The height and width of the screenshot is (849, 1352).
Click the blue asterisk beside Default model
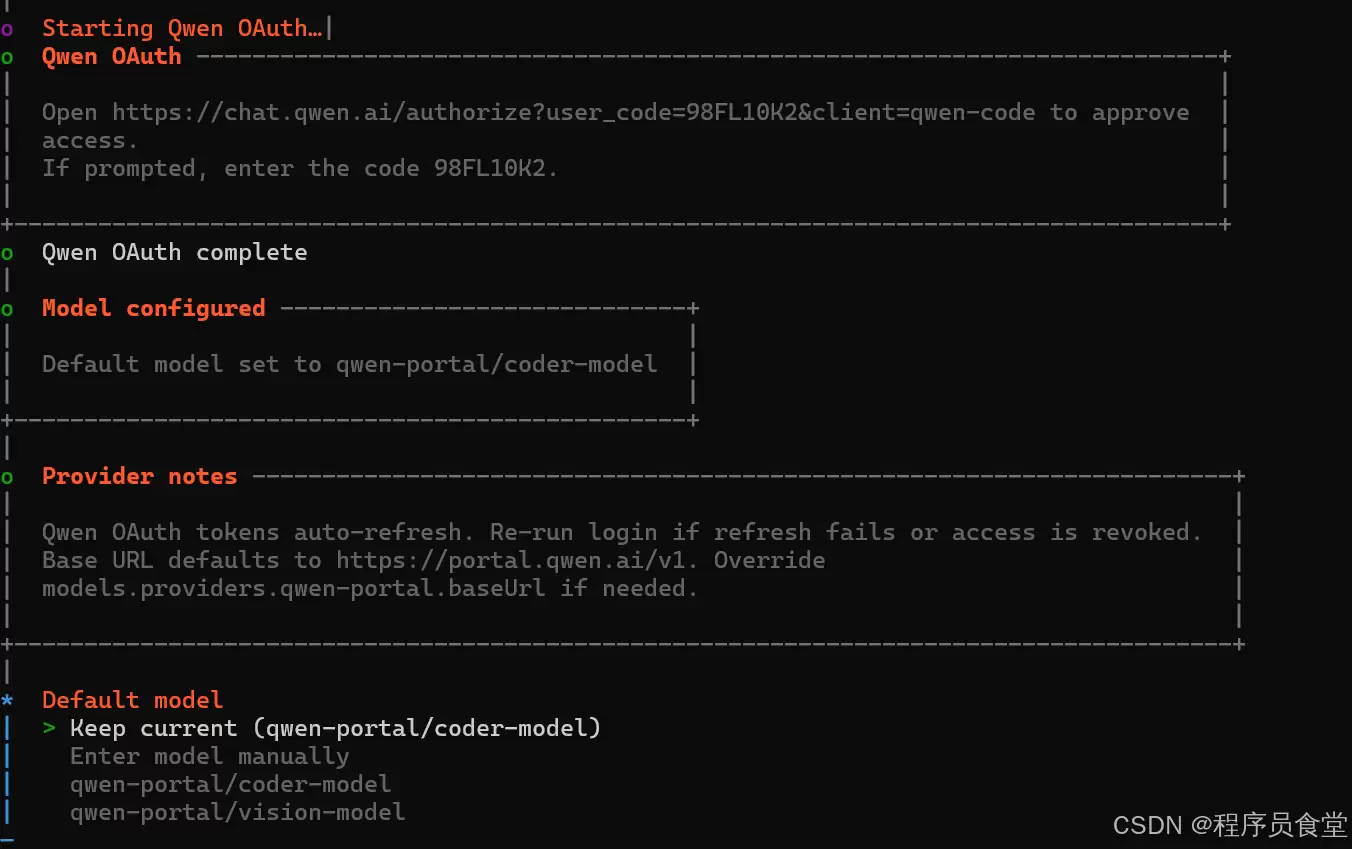click(x=7, y=701)
